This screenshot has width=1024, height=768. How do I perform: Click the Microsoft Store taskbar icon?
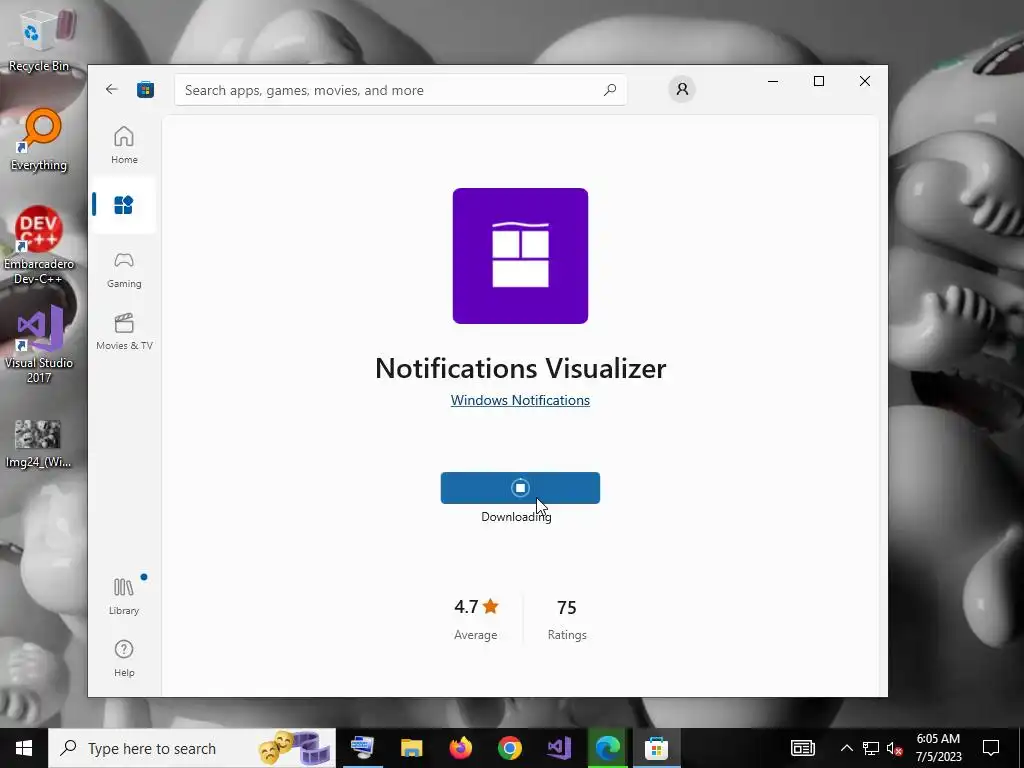(656, 748)
